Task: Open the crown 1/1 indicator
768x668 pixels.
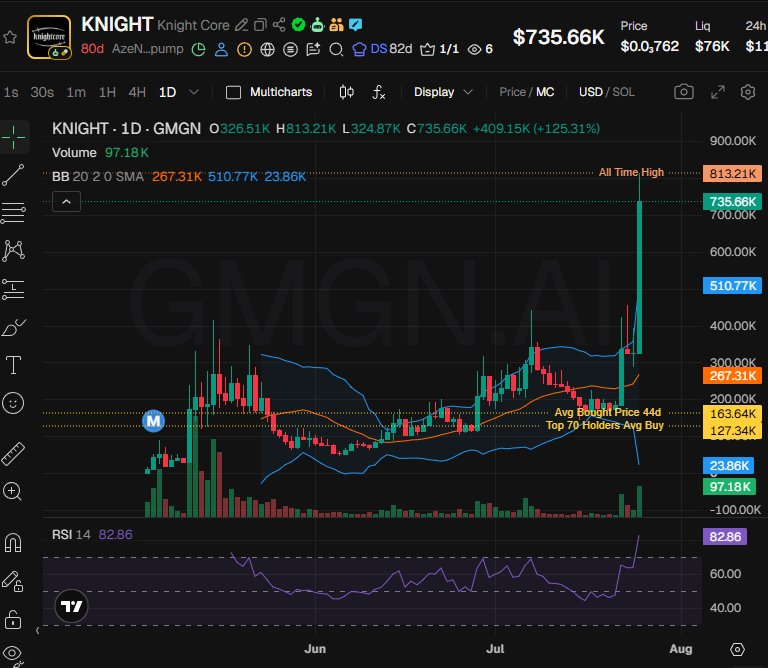Action: (439, 49)
